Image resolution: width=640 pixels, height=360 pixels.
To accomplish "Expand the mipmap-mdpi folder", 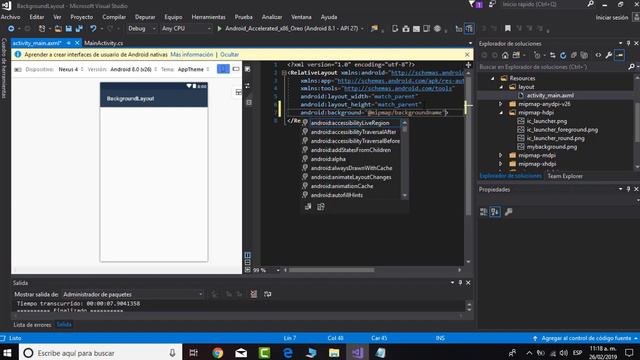I will (501, 155).
